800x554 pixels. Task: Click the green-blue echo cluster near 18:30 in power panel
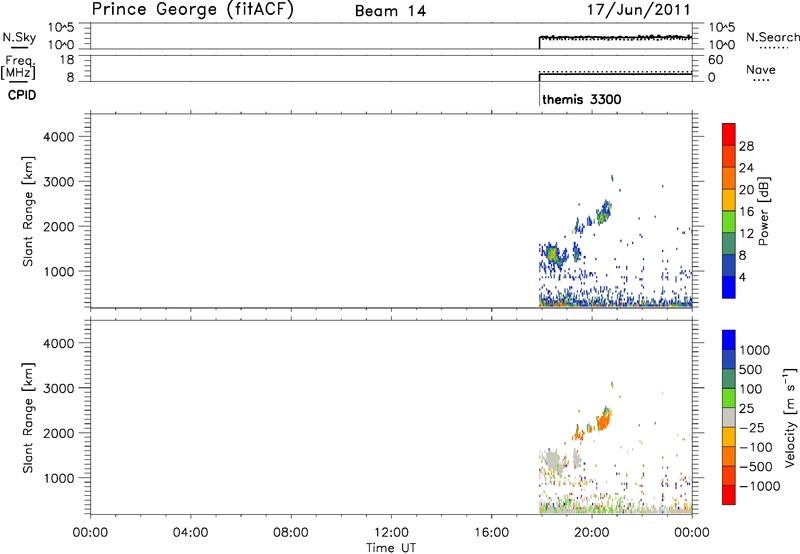coord(553,254)
